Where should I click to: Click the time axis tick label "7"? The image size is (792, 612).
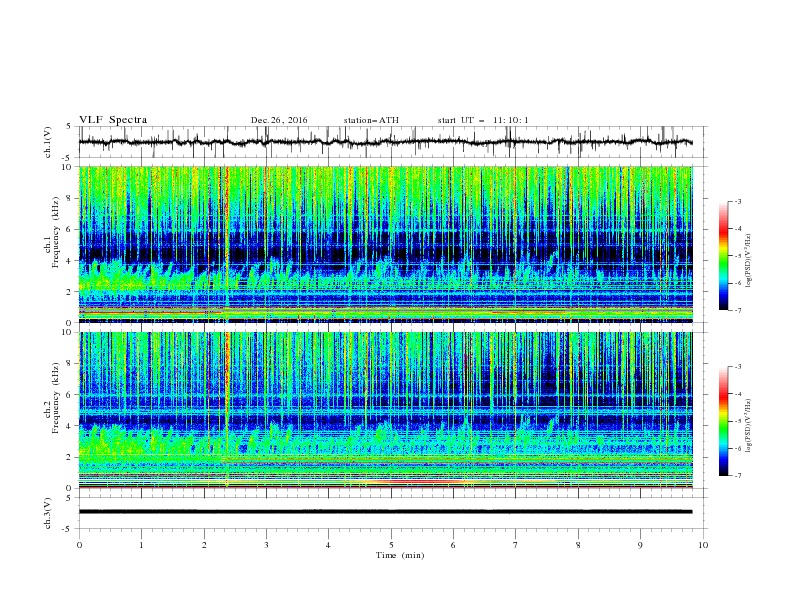(x=516, y=545)
